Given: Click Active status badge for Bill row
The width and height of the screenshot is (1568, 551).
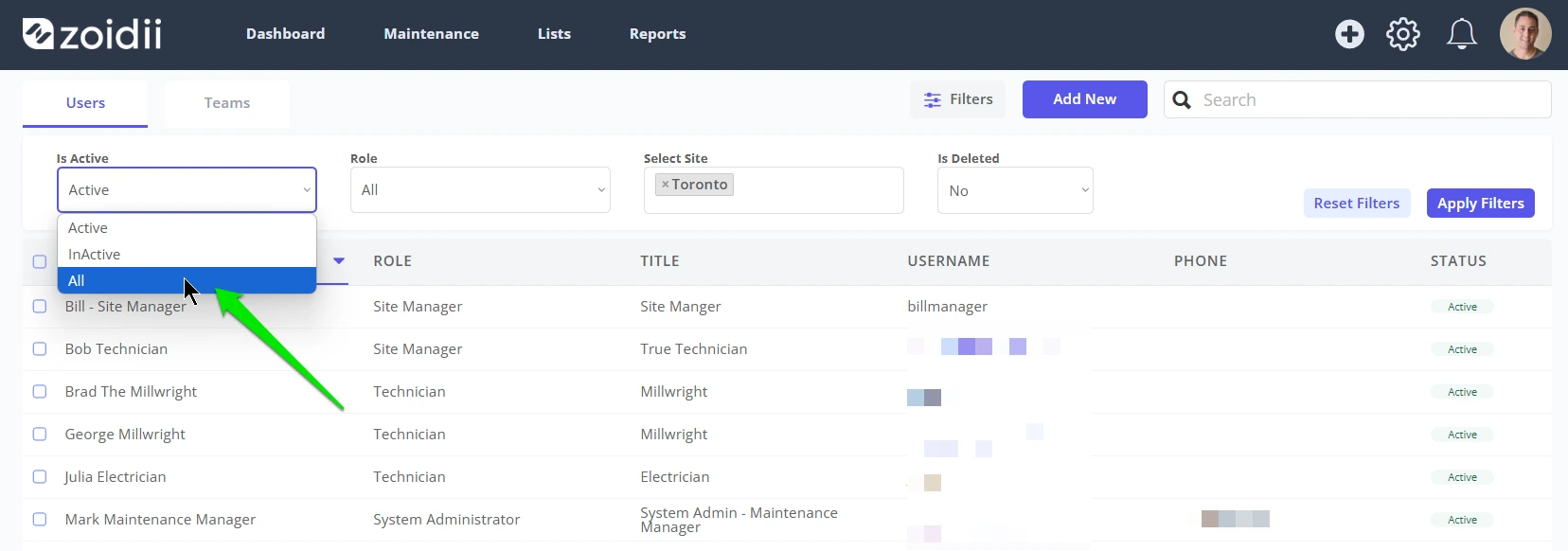Looking at the screenshot, I should coord(1462,307).
